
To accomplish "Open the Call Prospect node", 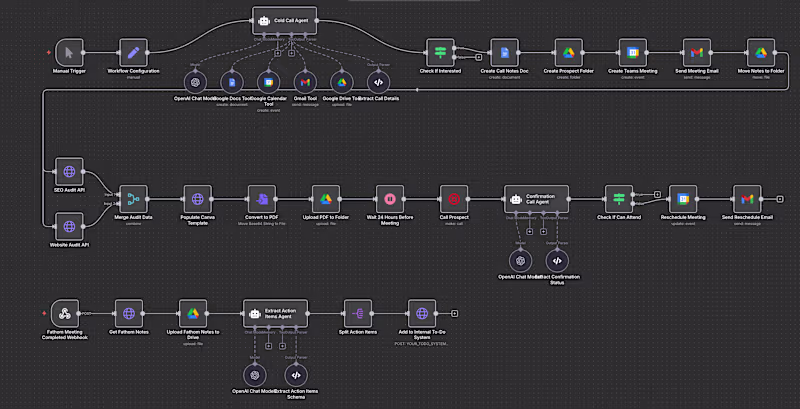I will [x=454, y=199].
